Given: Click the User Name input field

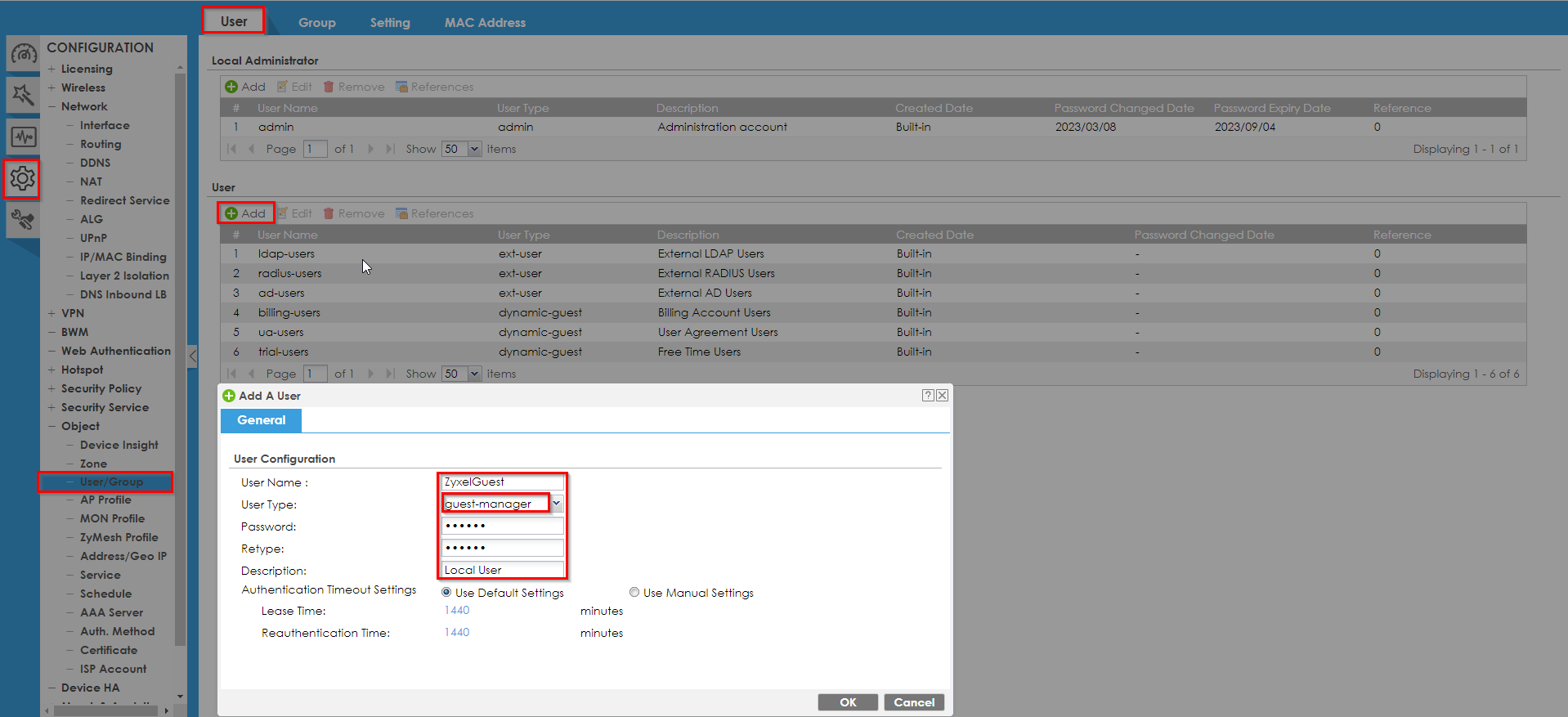Looking at the screenshot, I should [502, 482].
